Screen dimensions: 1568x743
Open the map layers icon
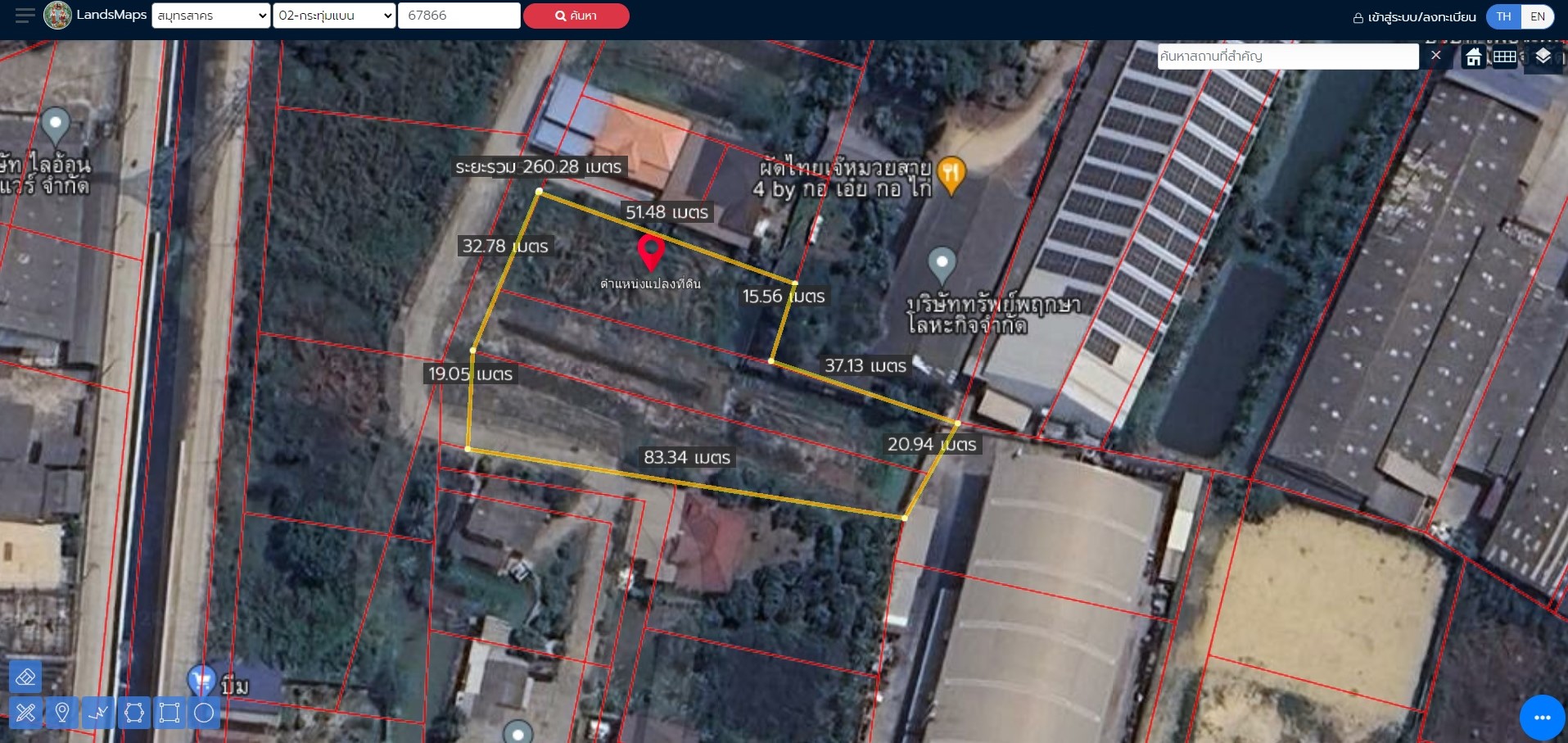pyautogui.click(x=1543, y=56)
